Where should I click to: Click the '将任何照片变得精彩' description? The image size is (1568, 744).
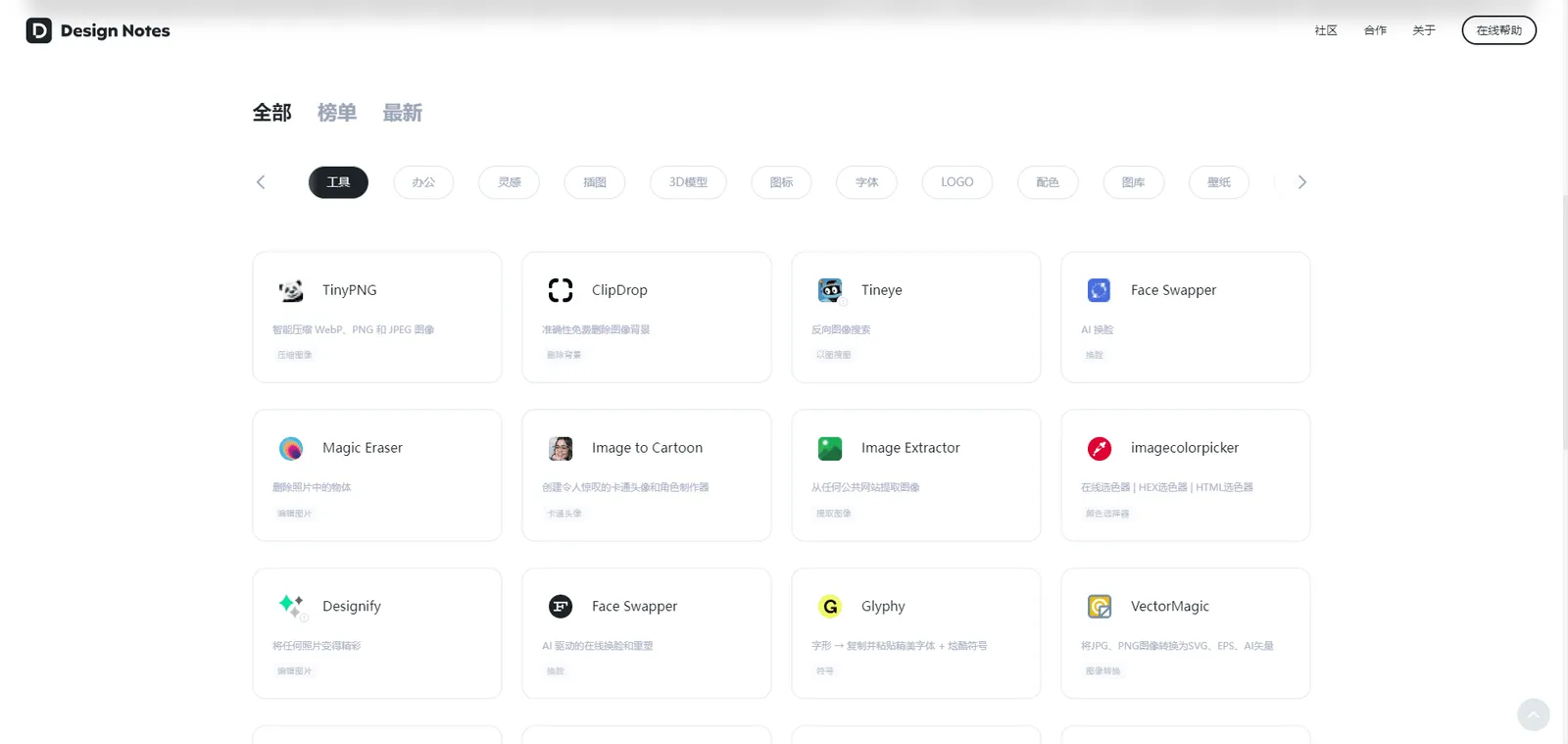317,646
